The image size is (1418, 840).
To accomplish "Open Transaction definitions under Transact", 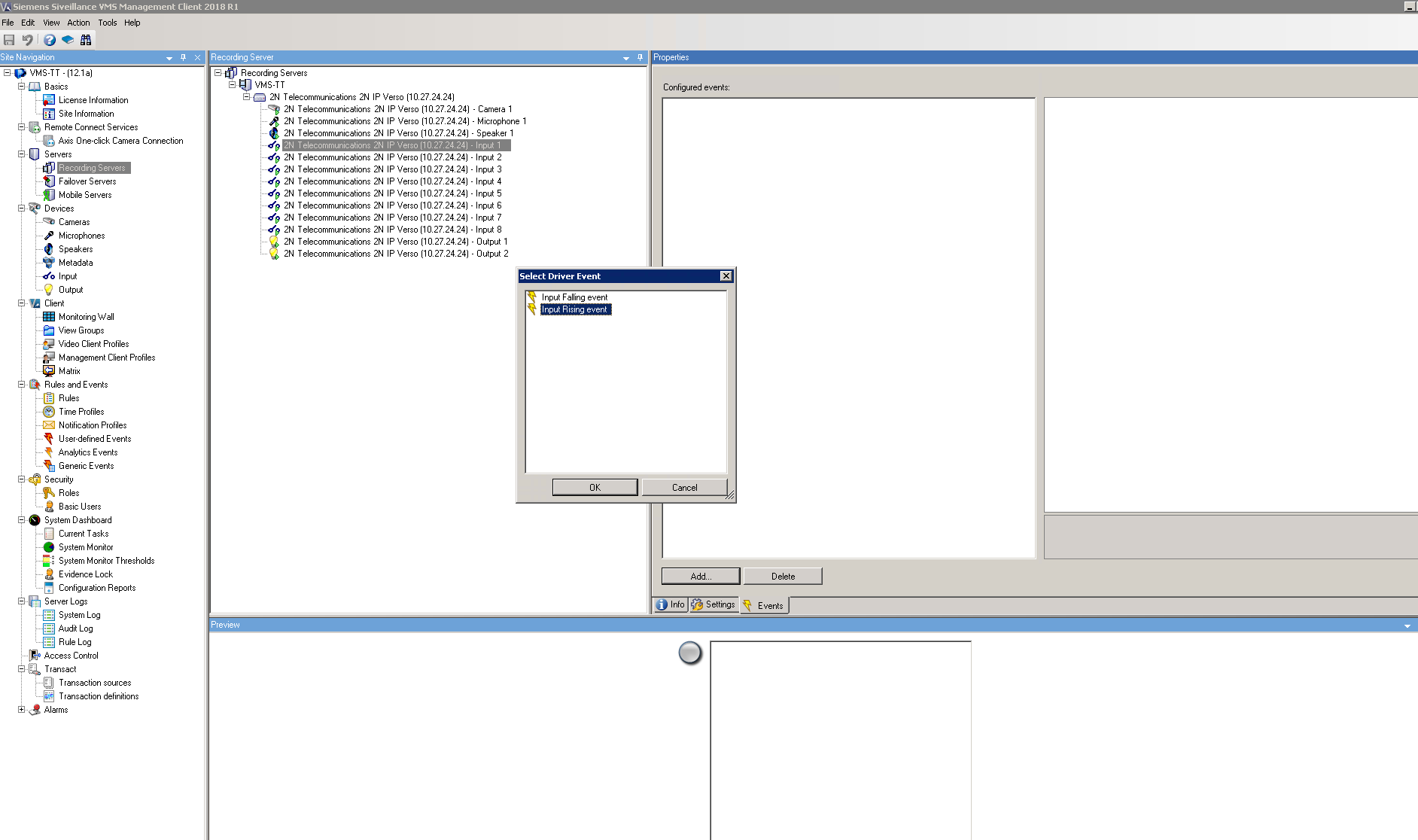I will 99,696.
